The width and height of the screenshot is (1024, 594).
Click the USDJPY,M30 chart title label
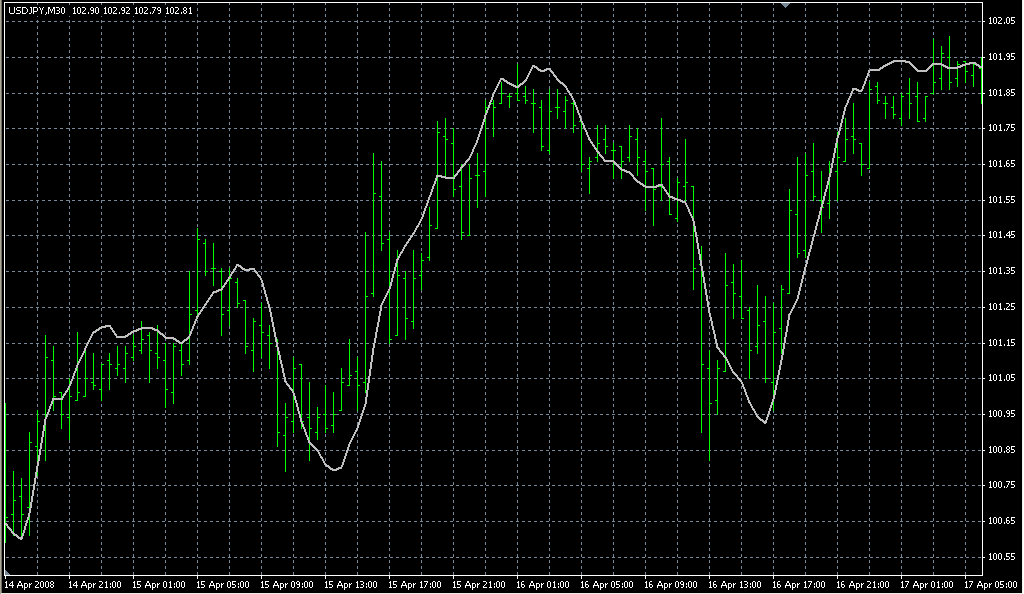point(37,11)
